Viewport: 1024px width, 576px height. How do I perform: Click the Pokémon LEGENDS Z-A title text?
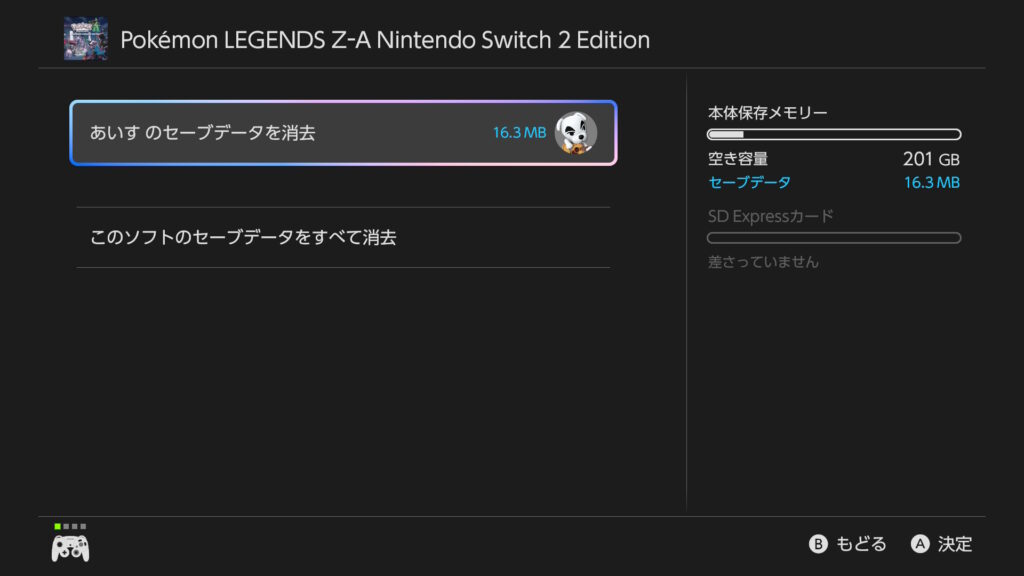(x=385, y=40)
